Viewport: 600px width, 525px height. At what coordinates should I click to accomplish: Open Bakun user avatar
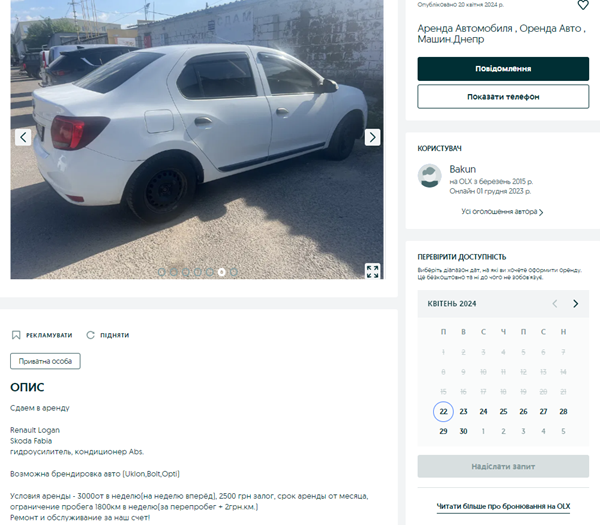[429, 176]
